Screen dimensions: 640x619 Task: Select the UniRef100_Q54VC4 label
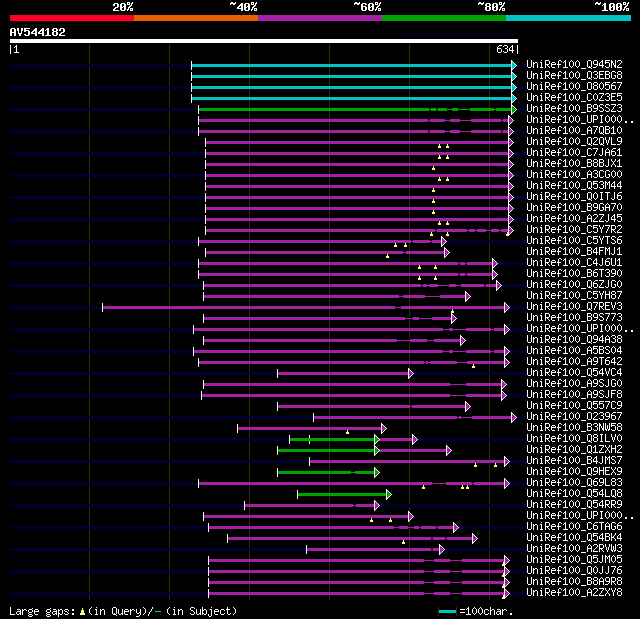574,373
